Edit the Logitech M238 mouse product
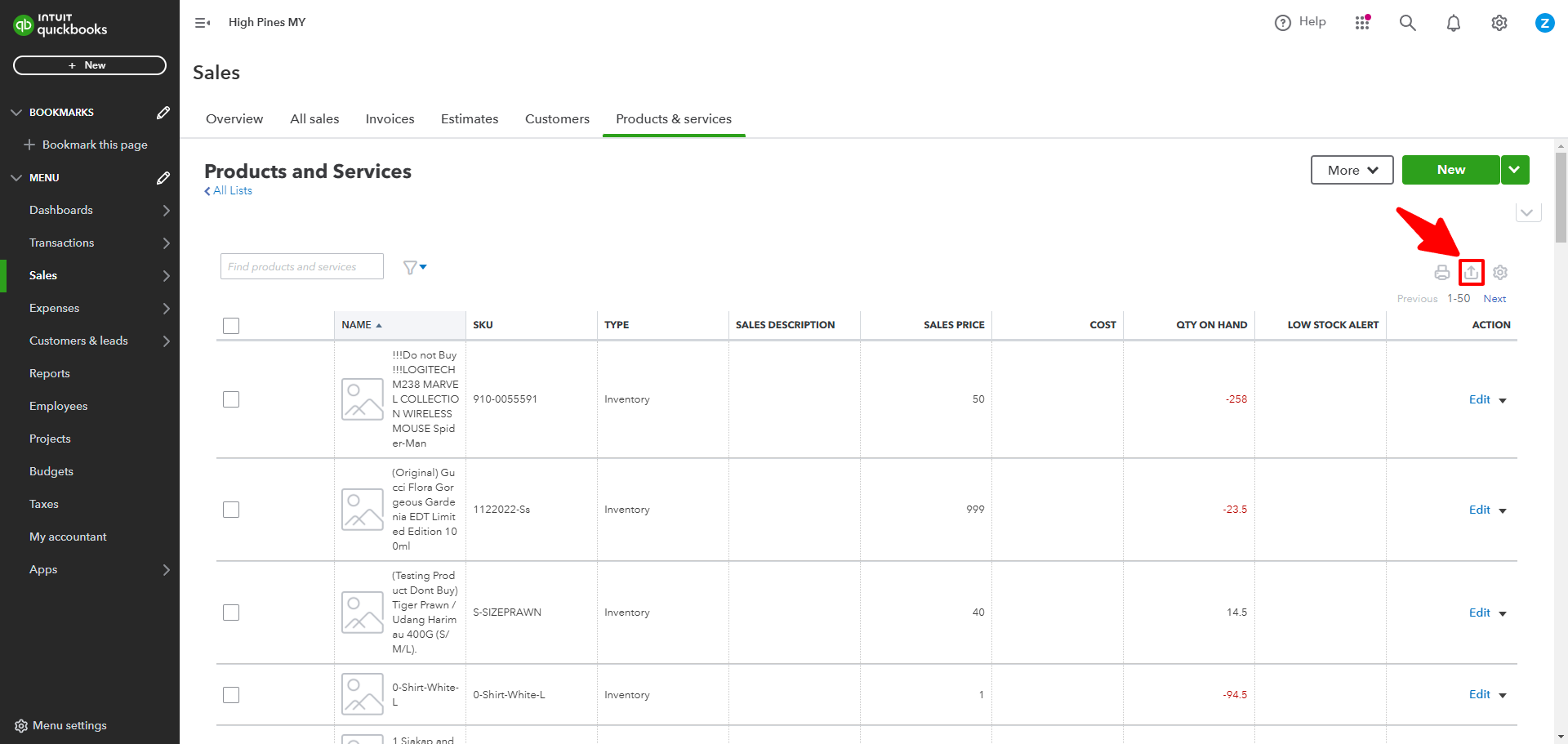Screen dimensions: 1568x744 tap(1480, 399)
